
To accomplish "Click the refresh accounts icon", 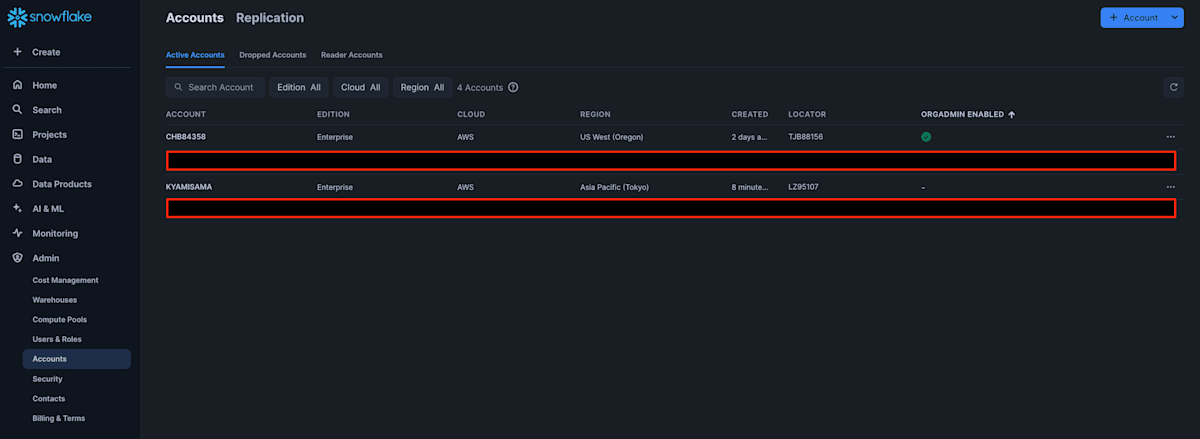I will coord(1174,87).
